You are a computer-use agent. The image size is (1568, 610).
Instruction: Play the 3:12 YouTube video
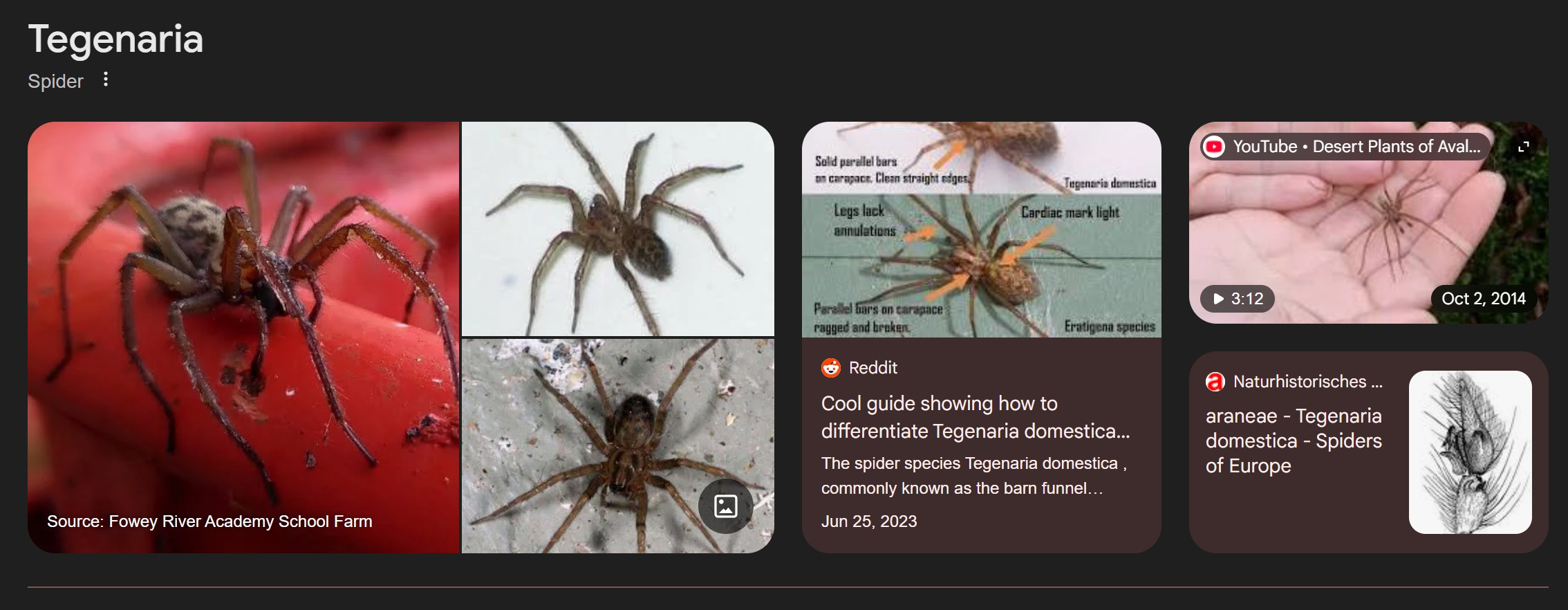(x=1238, y=299)
